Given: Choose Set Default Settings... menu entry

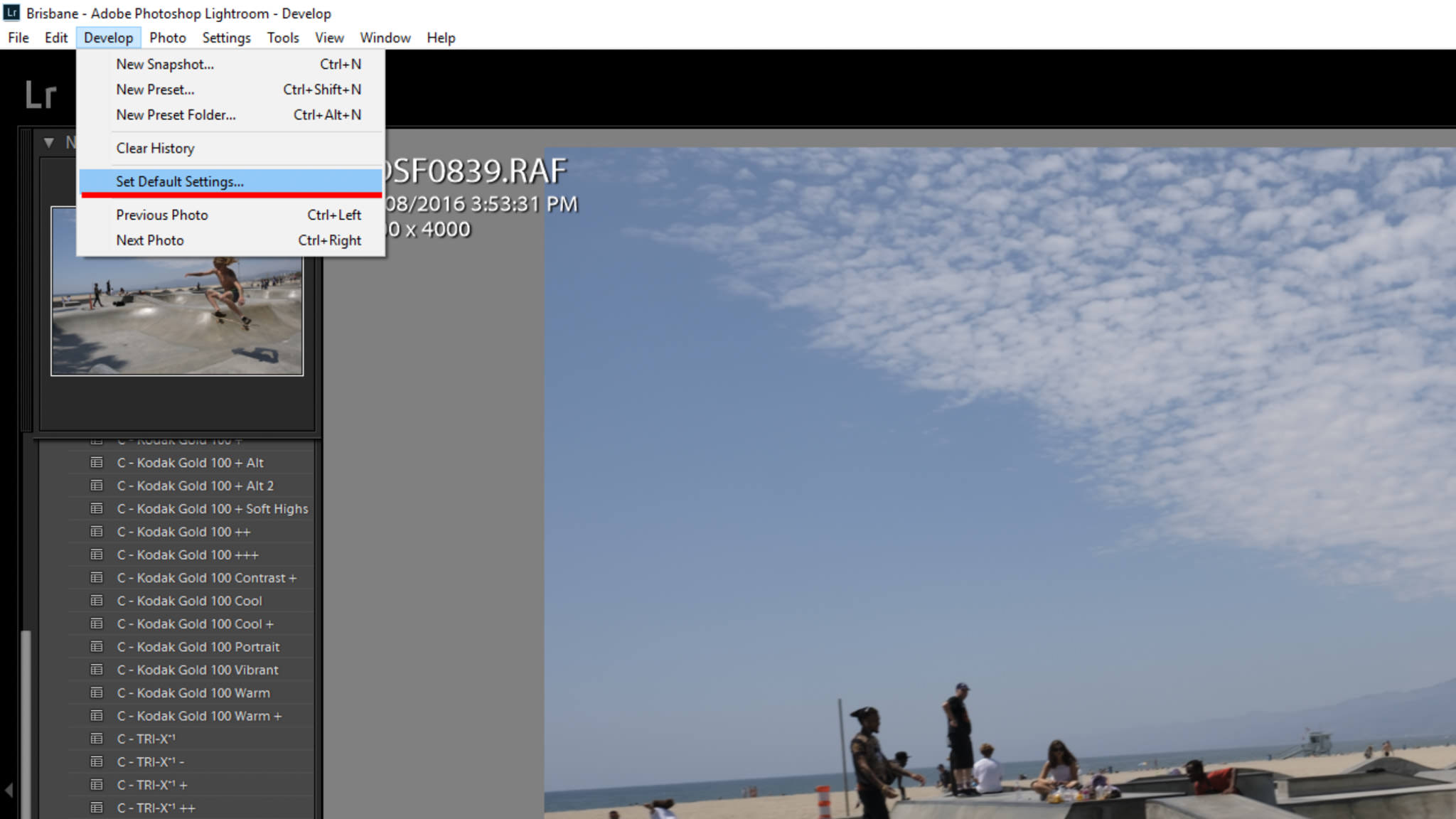Looking at the screenshot, I should point(180,181).
